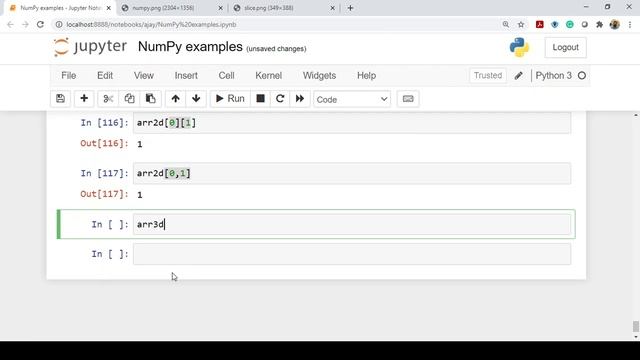Open the Edit menu

click(105, 76)
